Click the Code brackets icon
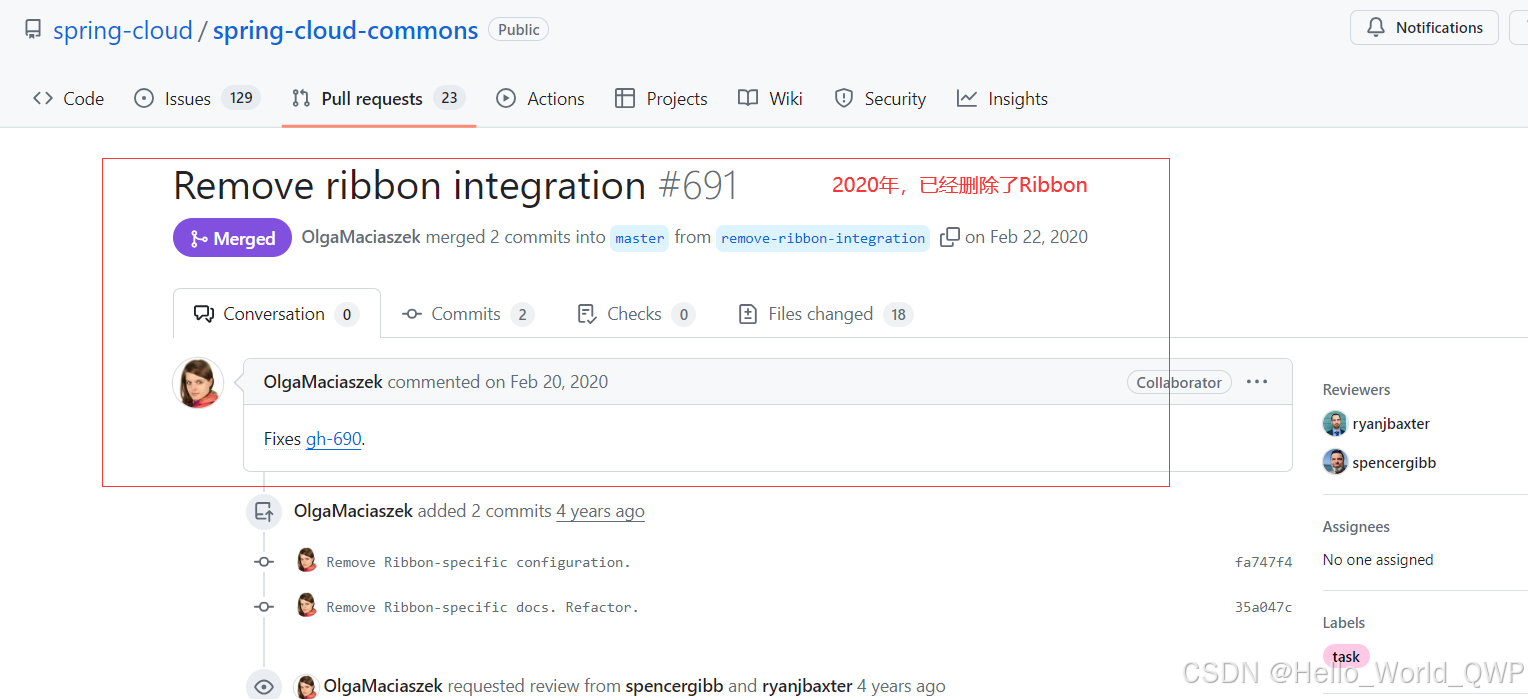This screenshot has height=699, width=1528. click(x=43, y=98)
